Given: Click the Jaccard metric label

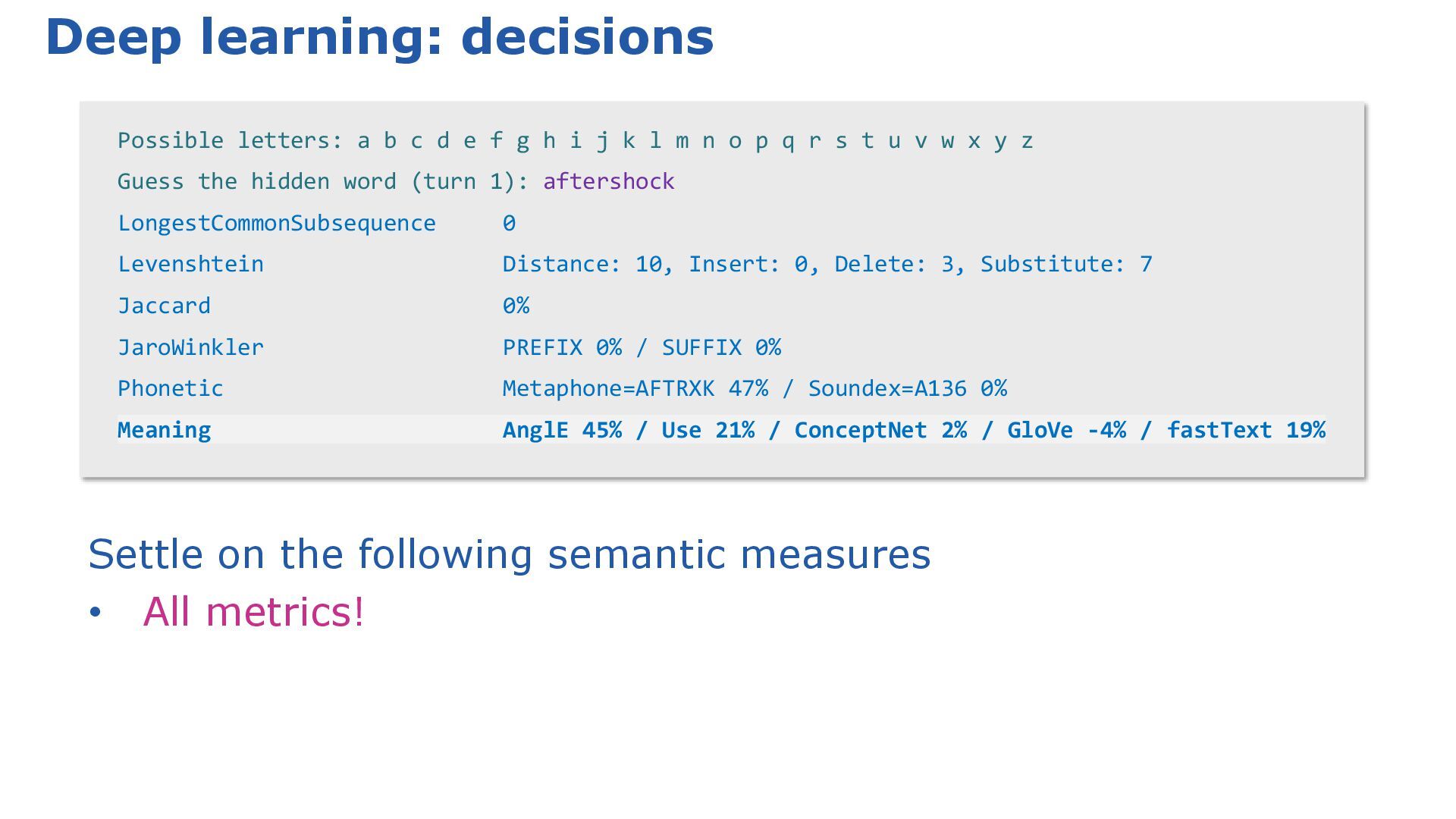Looking at the screenshot, I should pos(165,306).
